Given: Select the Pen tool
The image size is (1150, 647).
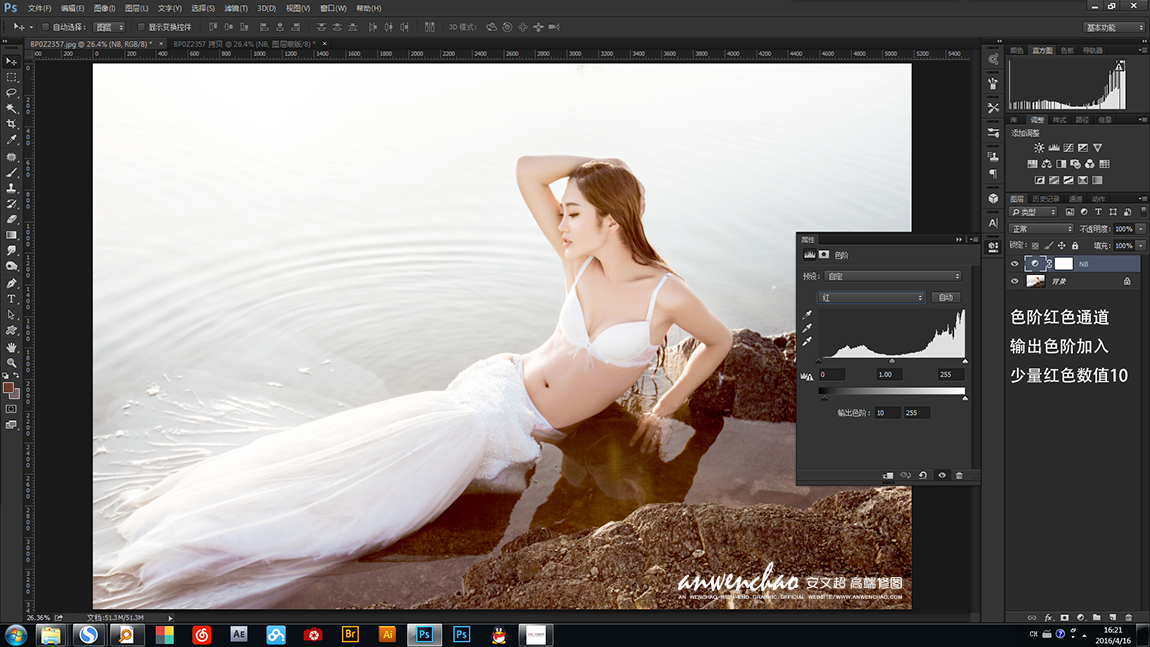Looking at the screenshot, I should coord(11,283).
